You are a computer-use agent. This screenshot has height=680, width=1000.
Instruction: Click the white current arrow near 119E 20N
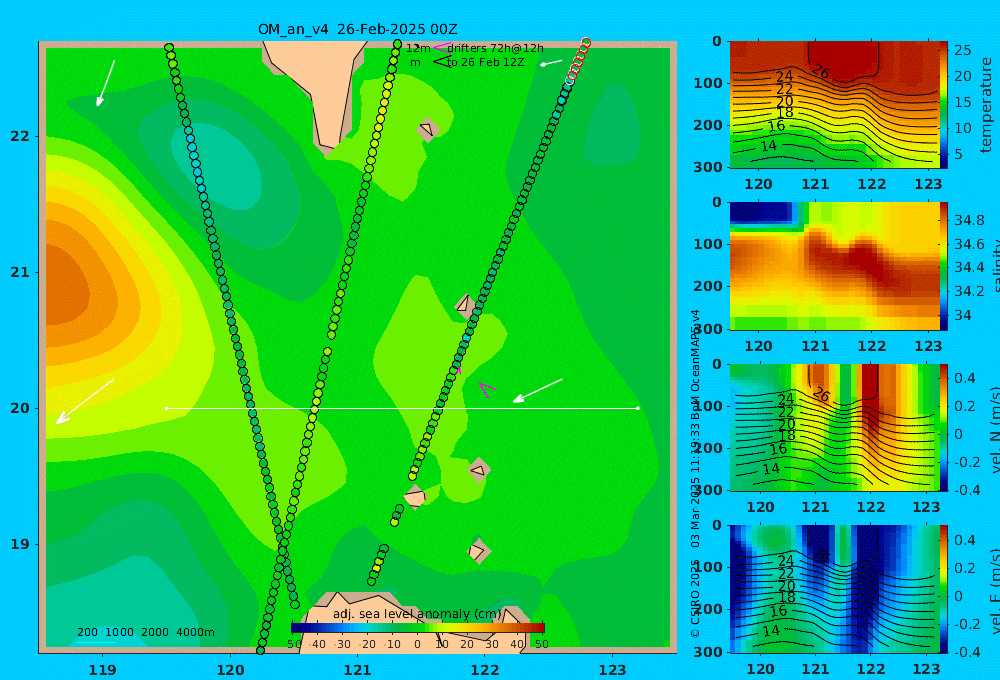[85, 401]
